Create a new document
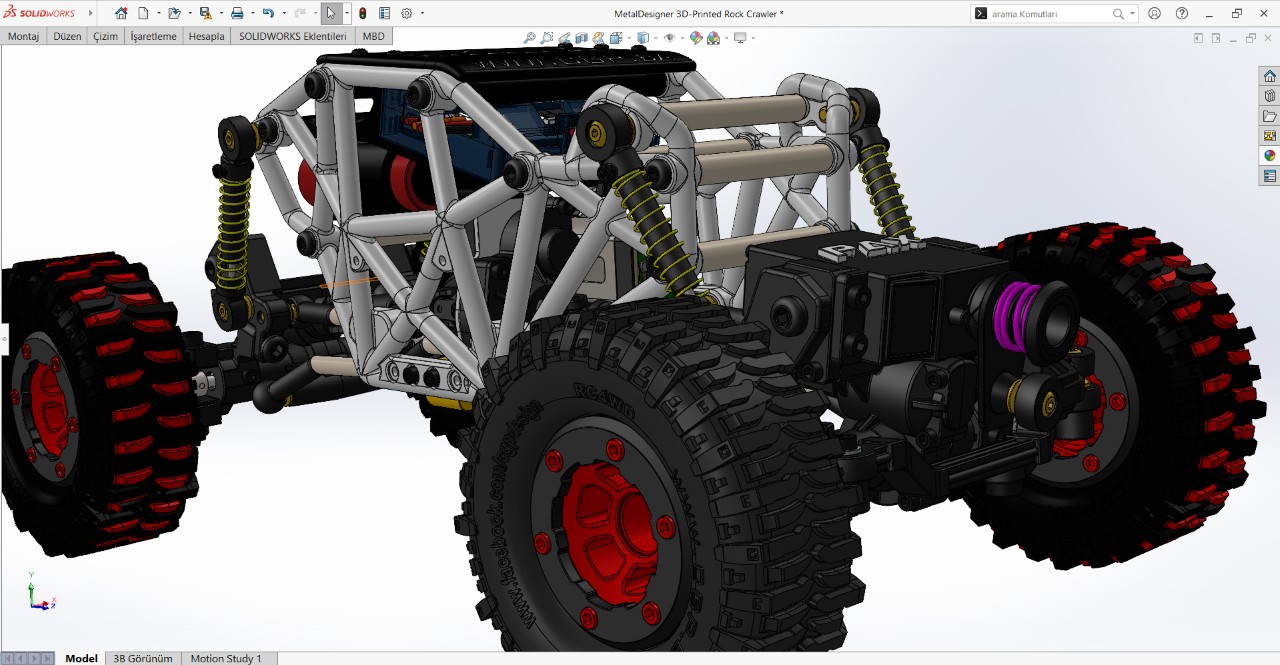 pyautogui.click(x=143, y=13)
